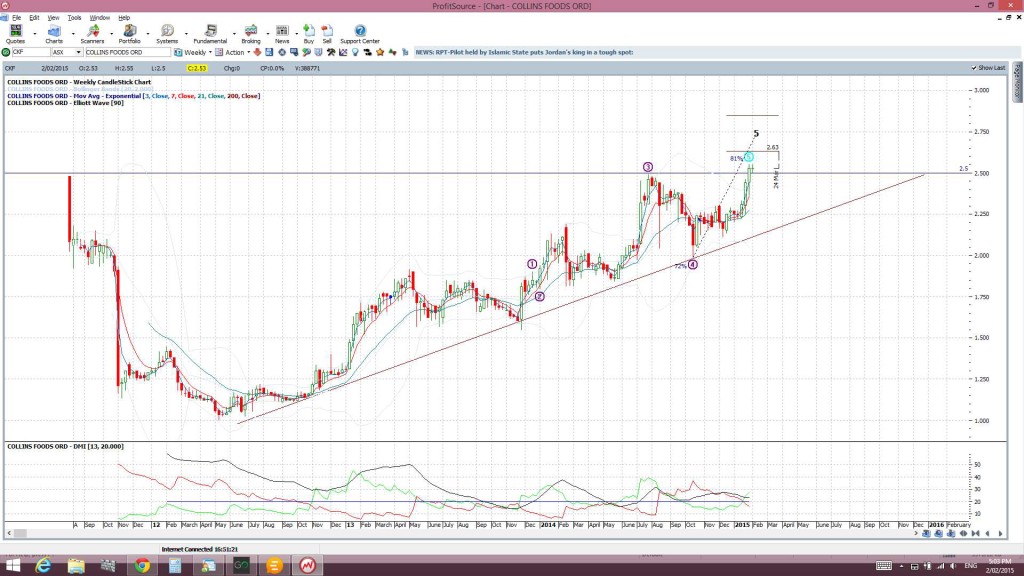Open the Quotes toolbar icon

pyautogui.click(x=15, y=31)
